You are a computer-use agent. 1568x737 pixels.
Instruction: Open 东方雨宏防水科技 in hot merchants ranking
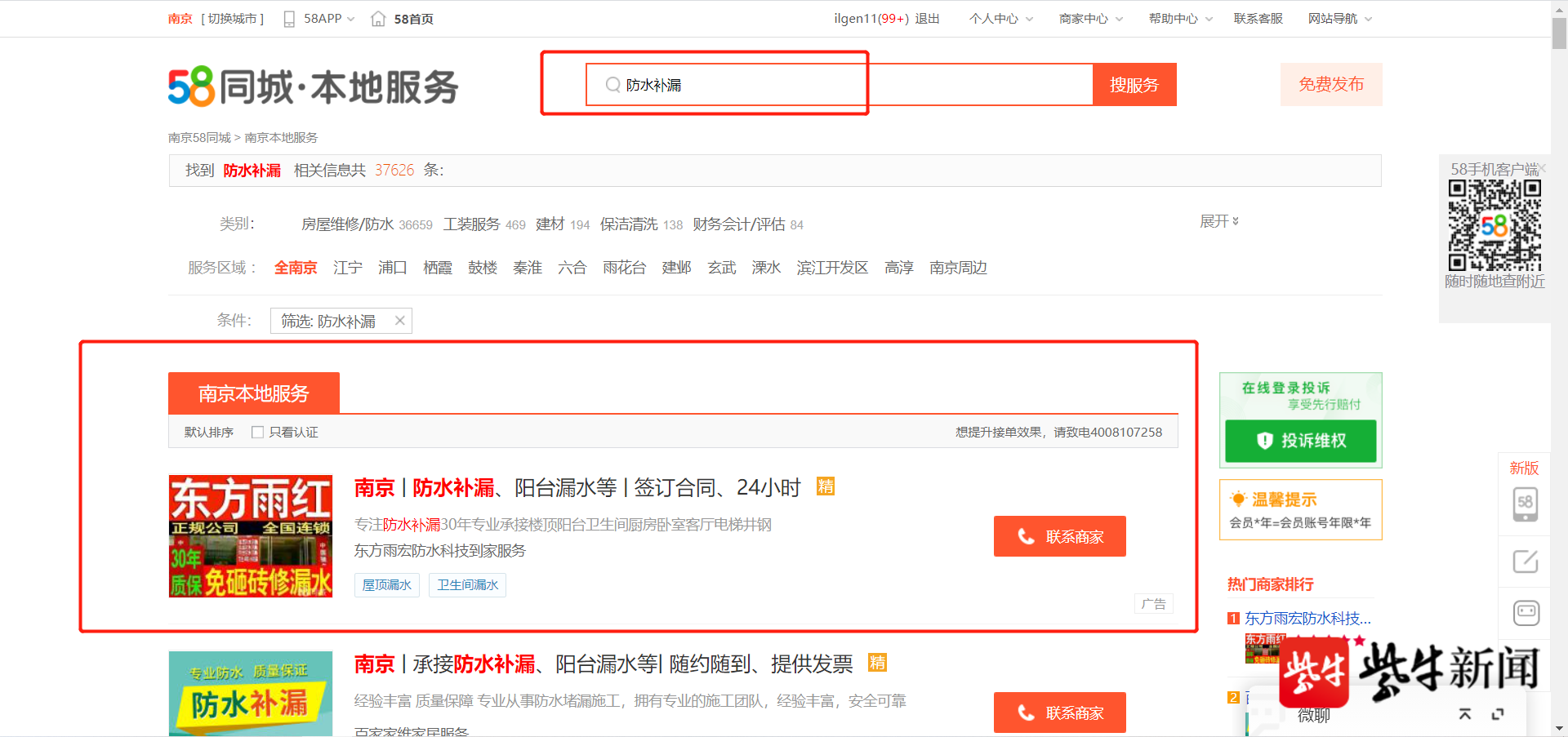tap(1307, 619)
